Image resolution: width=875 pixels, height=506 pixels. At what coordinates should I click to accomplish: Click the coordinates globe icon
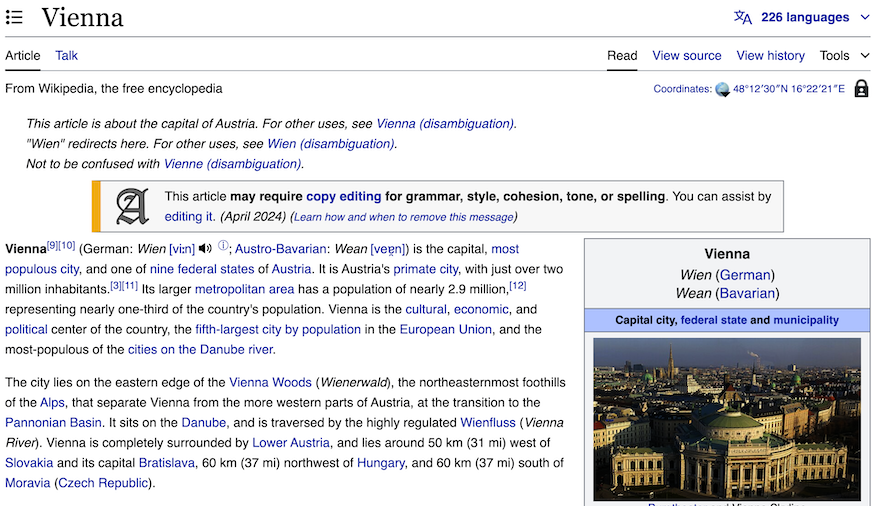(x=722, y=89)
